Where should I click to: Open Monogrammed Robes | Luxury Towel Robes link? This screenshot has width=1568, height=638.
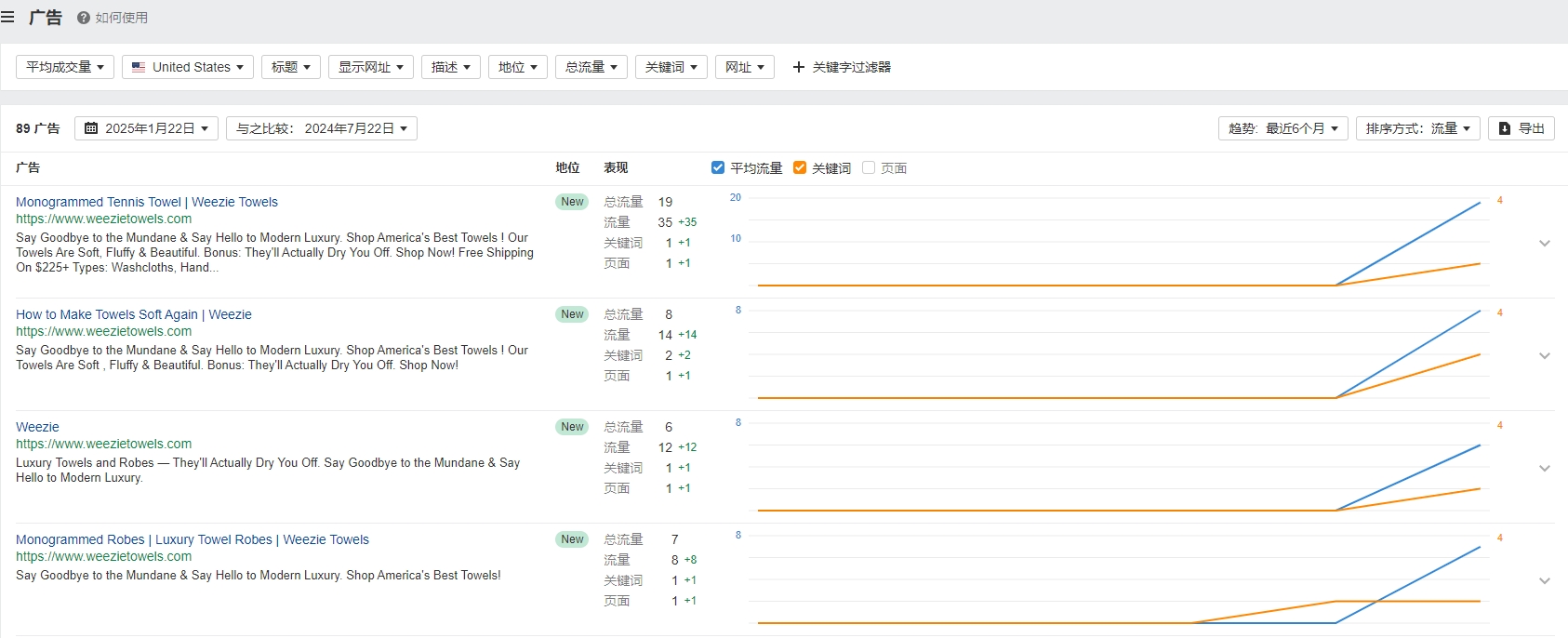click(193, 539)
